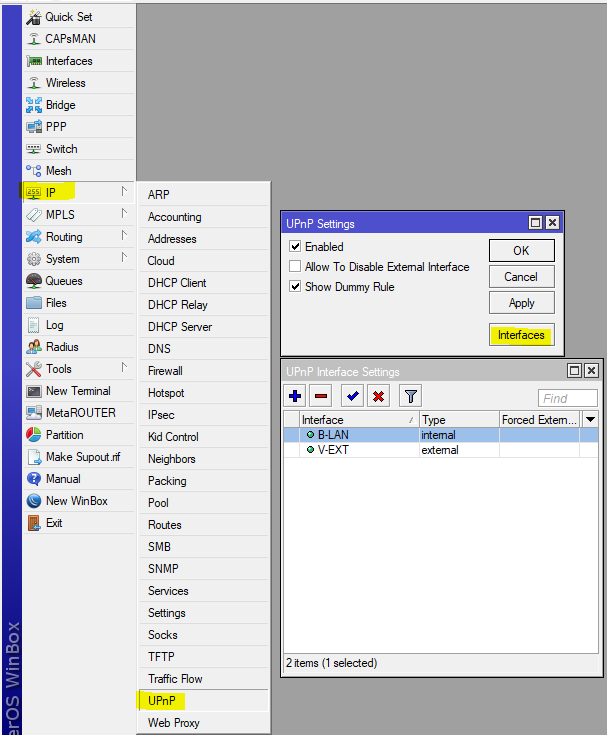
Task: Expand the Routing submenu arrow
Action: click(x=124, y=235)
